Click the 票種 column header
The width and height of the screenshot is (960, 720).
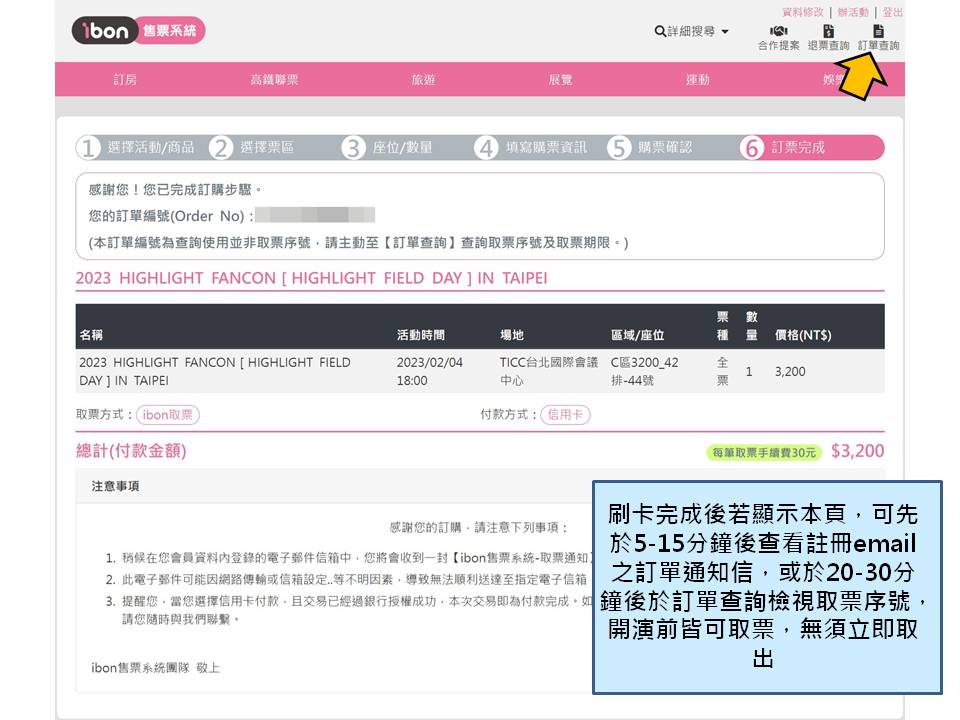(722, 326)
